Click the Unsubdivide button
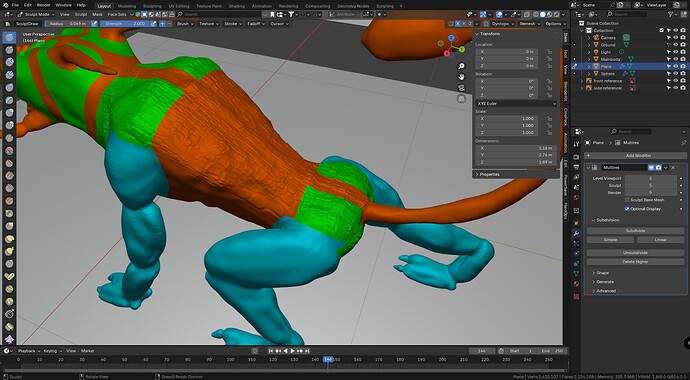The width and height of the screenshot is (690, 380). pyautogui.click(x=635, y=253)
